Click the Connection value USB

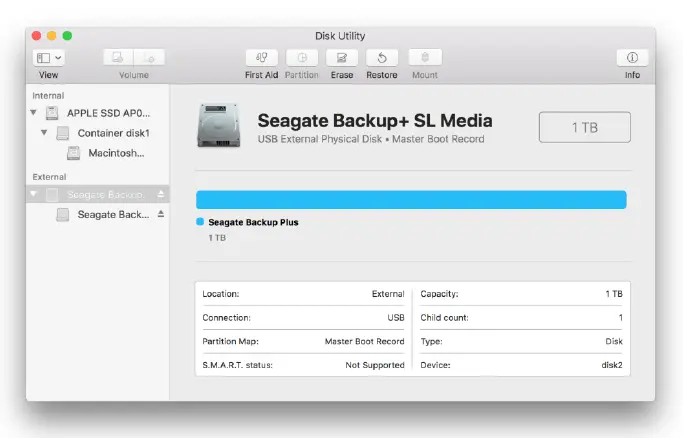coord(396,318)
